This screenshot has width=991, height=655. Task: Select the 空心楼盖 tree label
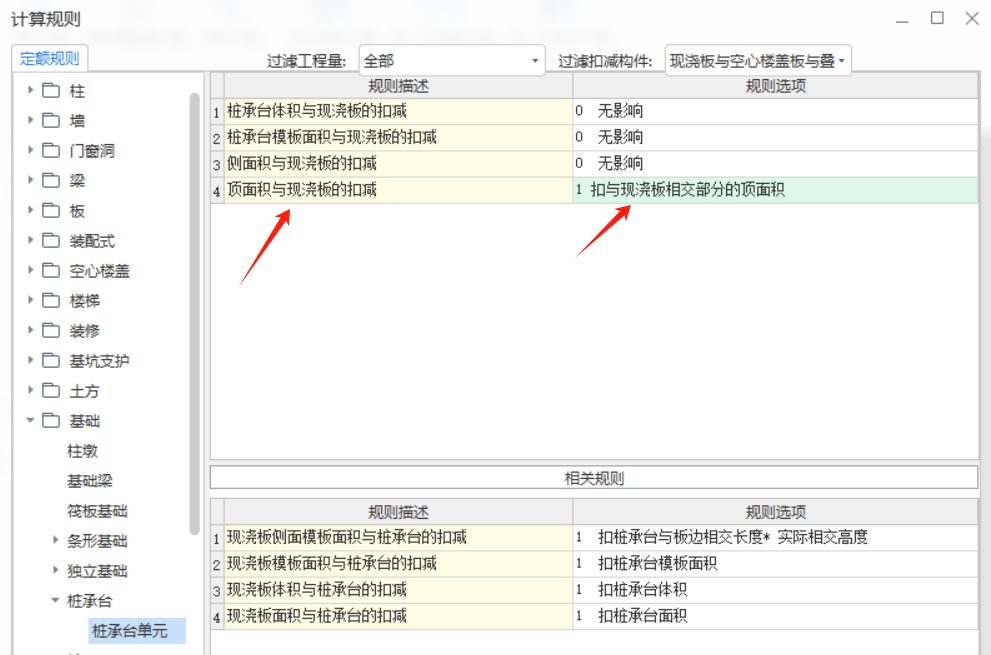pyautogui.click(x=99, y=271)
